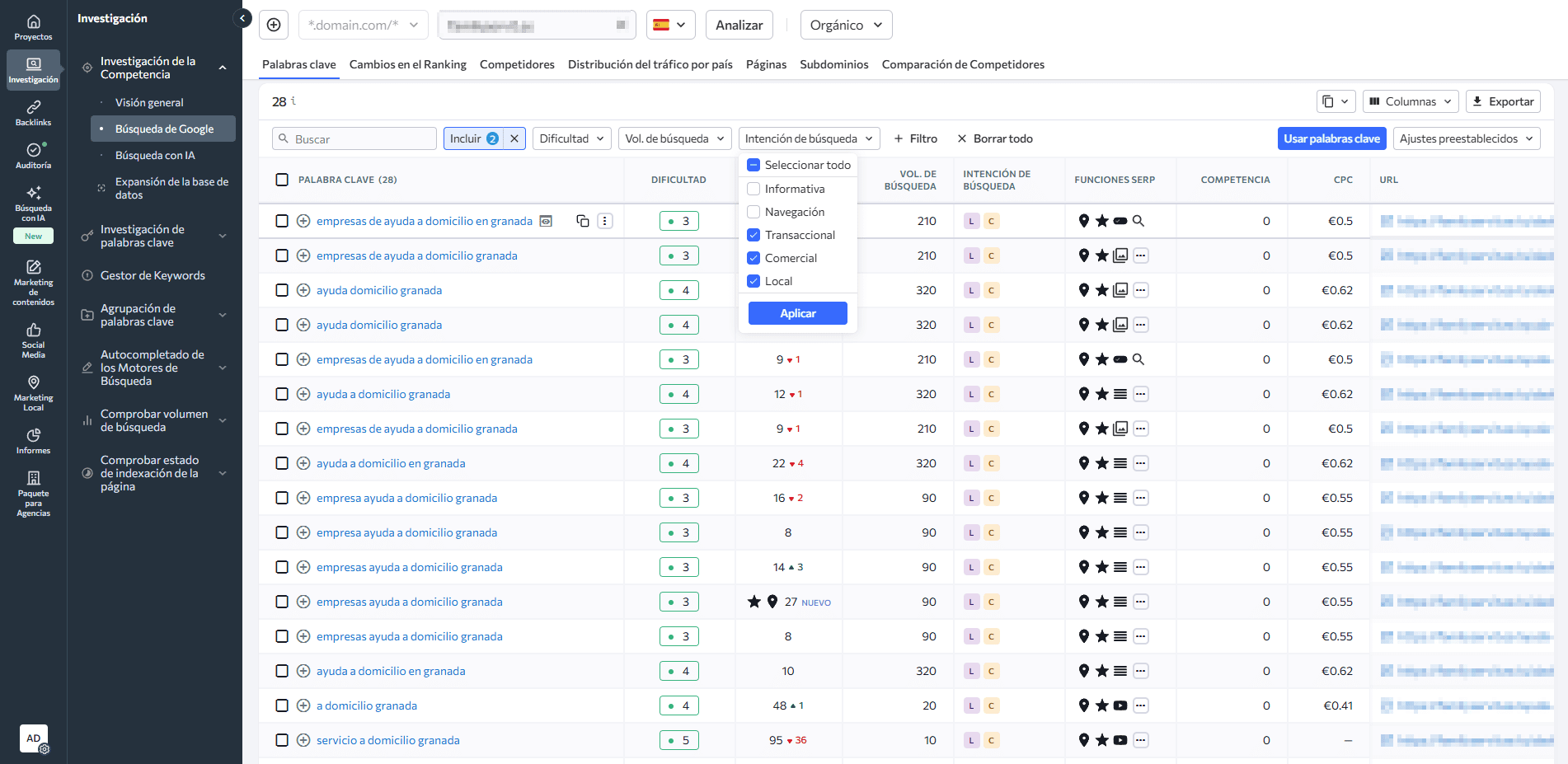Open the Informes sidebar section
Image resolution: width=1568 pixels, height=764 pixels.
pyautogui.click(x=33, y=441)
